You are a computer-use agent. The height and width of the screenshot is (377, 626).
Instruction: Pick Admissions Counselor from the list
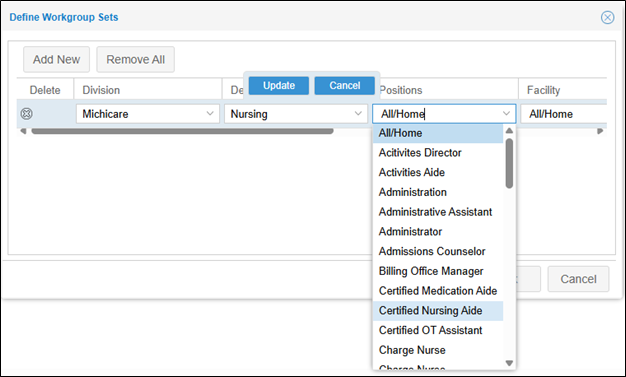pos(438,251)
